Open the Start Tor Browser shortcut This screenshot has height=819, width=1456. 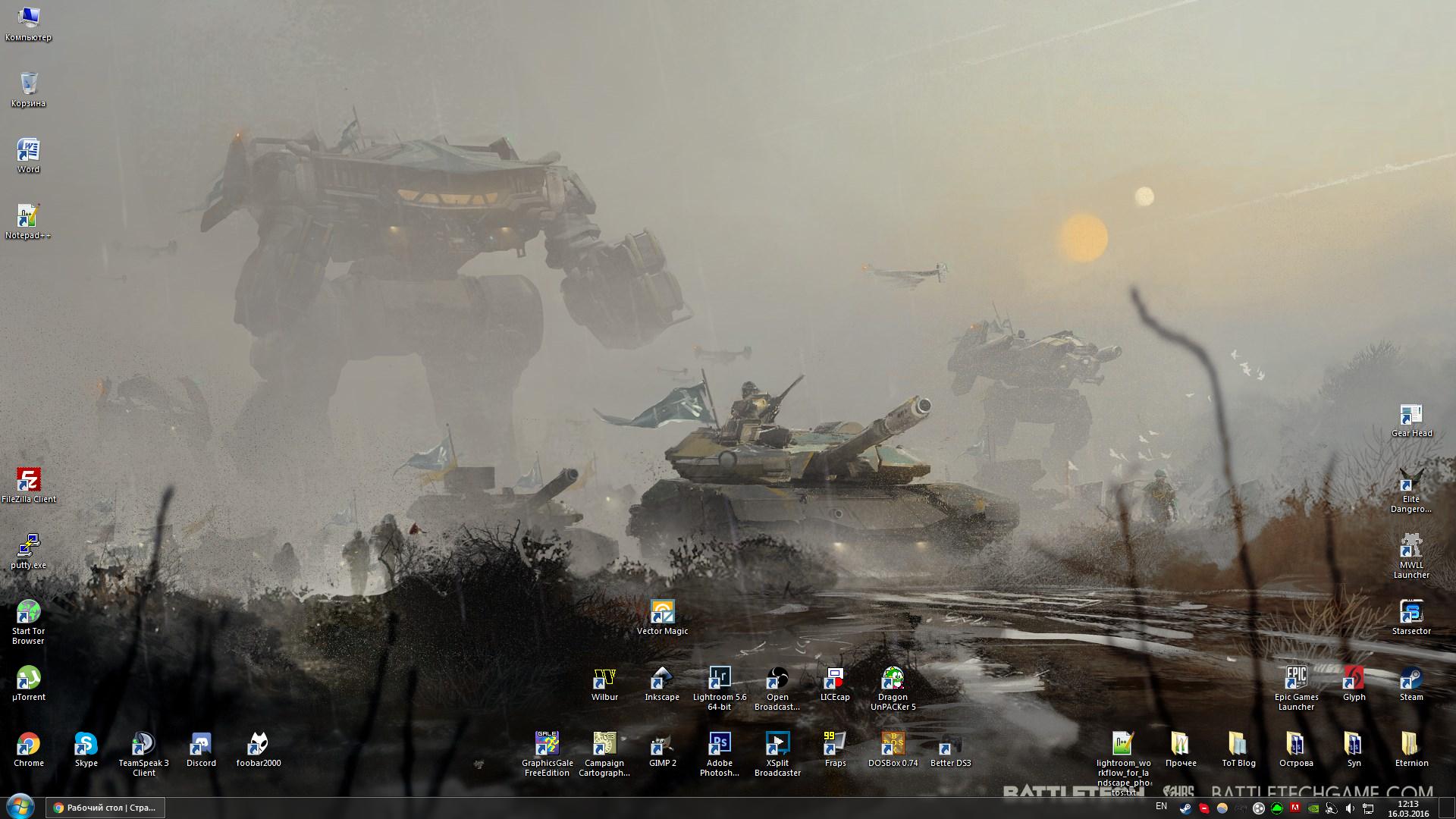(28, 613)
